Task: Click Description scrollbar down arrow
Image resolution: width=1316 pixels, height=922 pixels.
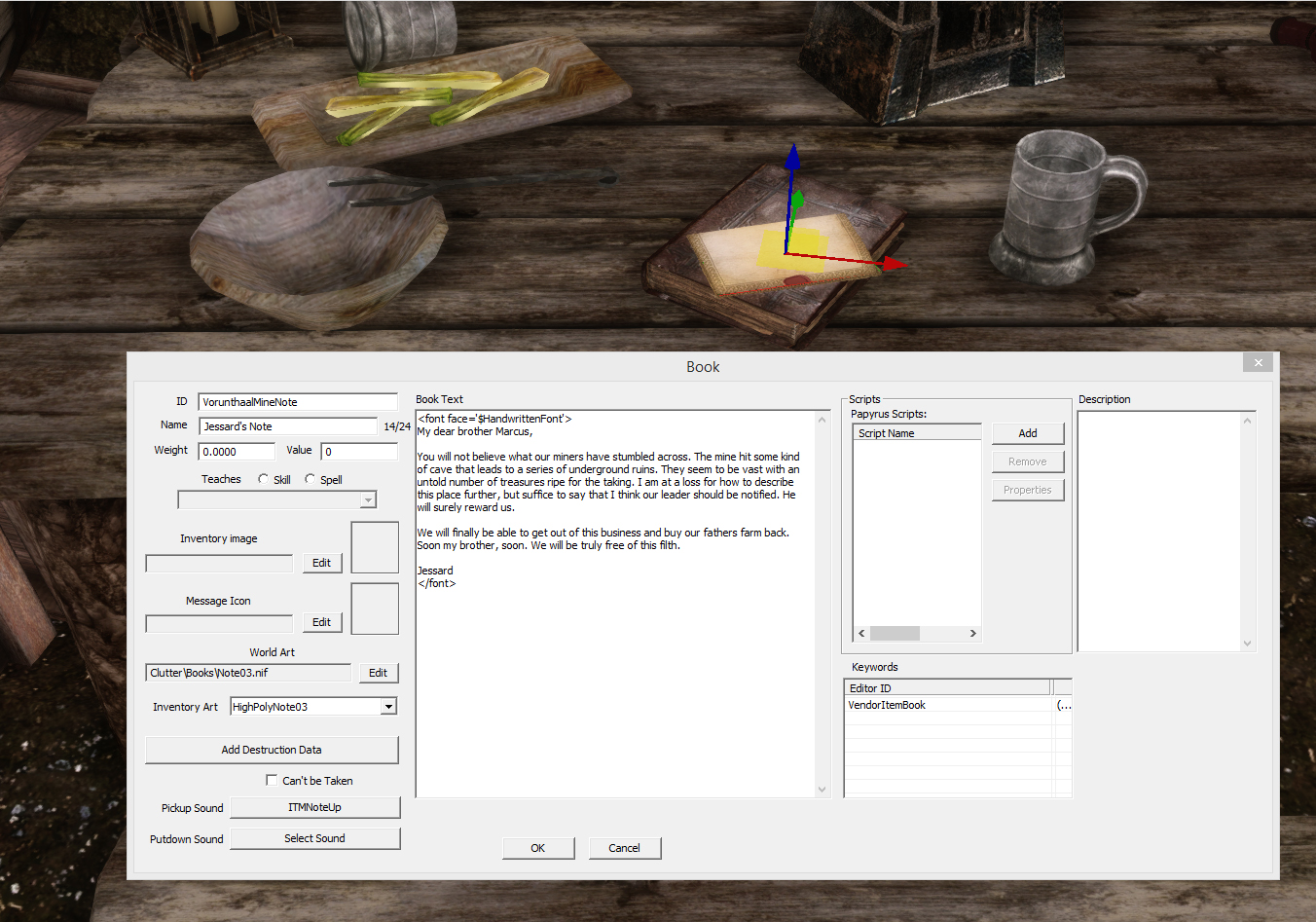Action: [1247, 644]
